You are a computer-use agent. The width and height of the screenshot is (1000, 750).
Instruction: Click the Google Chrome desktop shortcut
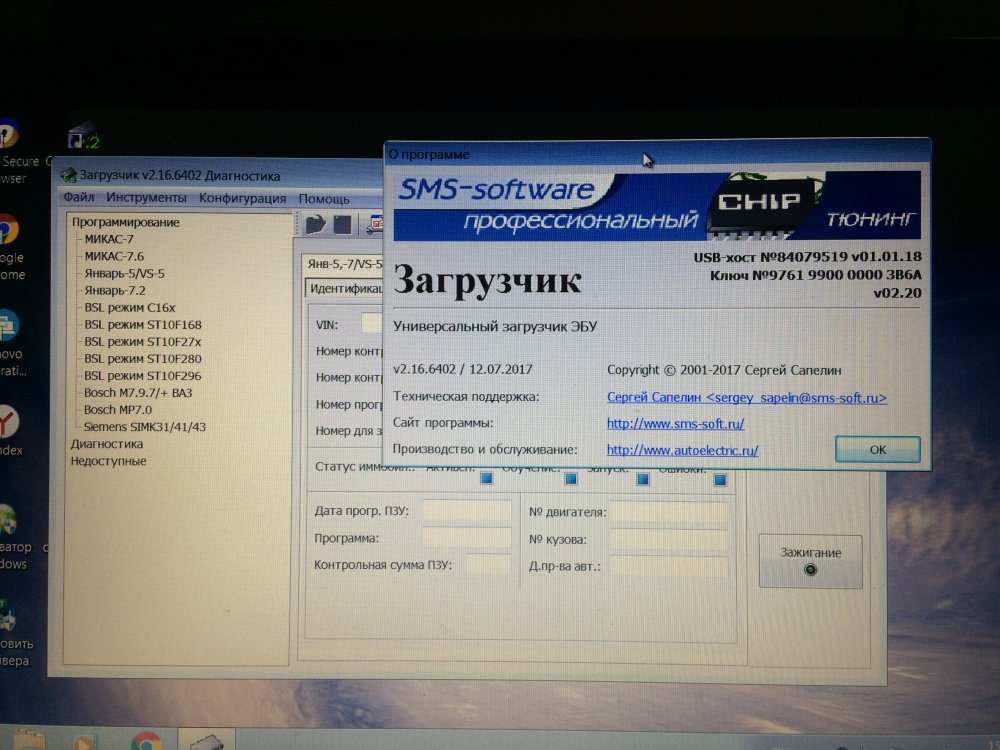click(x=8, y=230)
